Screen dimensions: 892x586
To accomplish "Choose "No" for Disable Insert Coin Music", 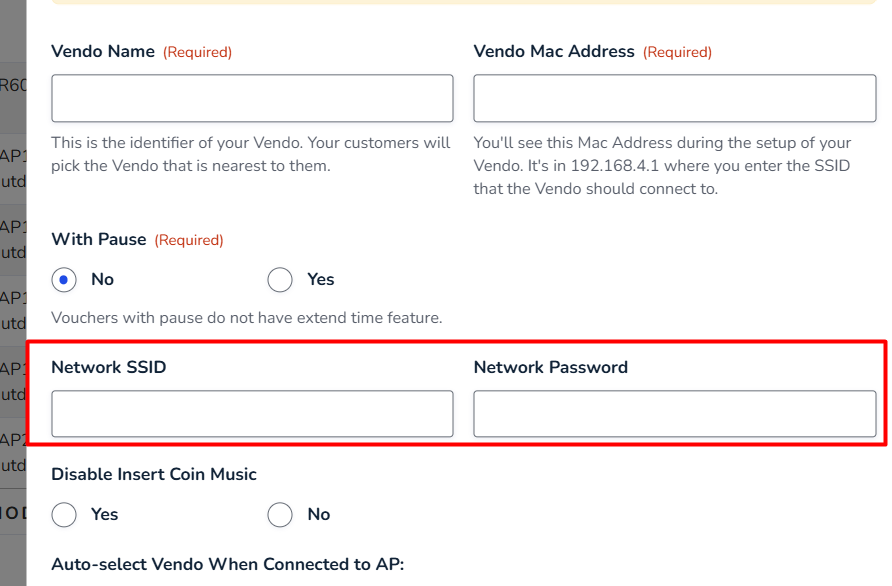I will pyautogui.click(x=280, y=515).
